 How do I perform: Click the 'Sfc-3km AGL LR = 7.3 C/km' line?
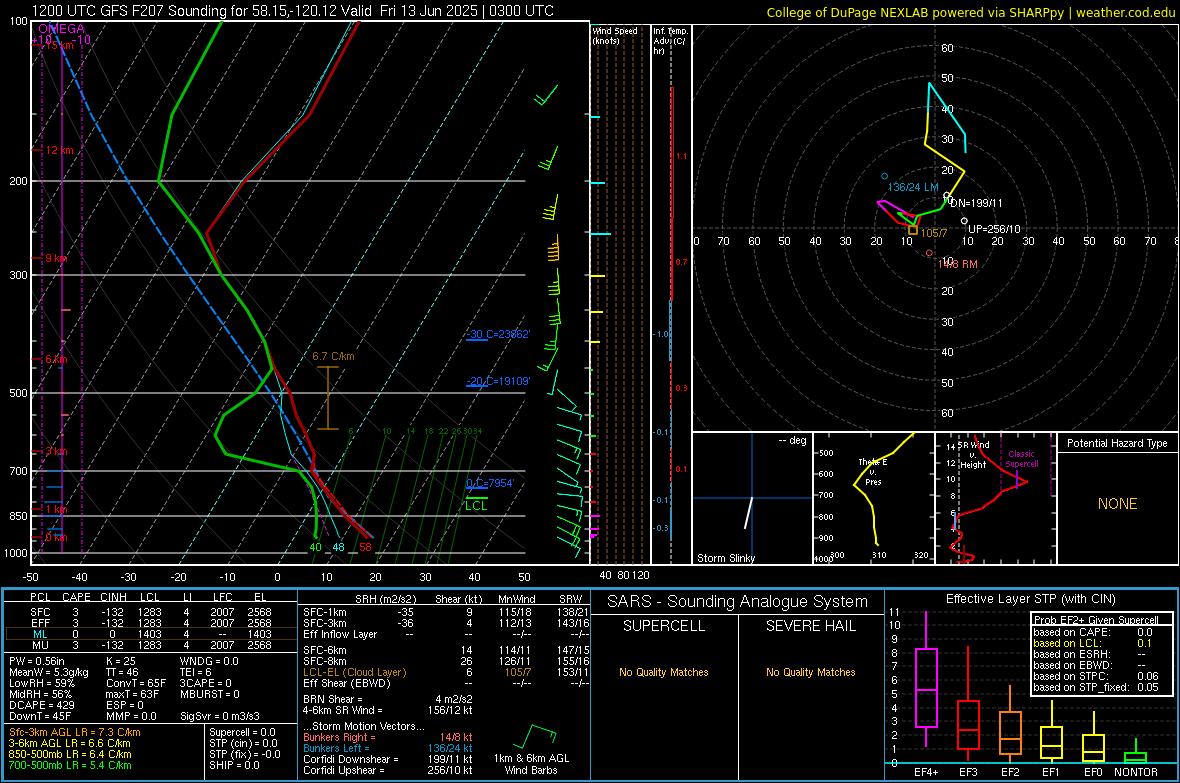tap(75, 733)
